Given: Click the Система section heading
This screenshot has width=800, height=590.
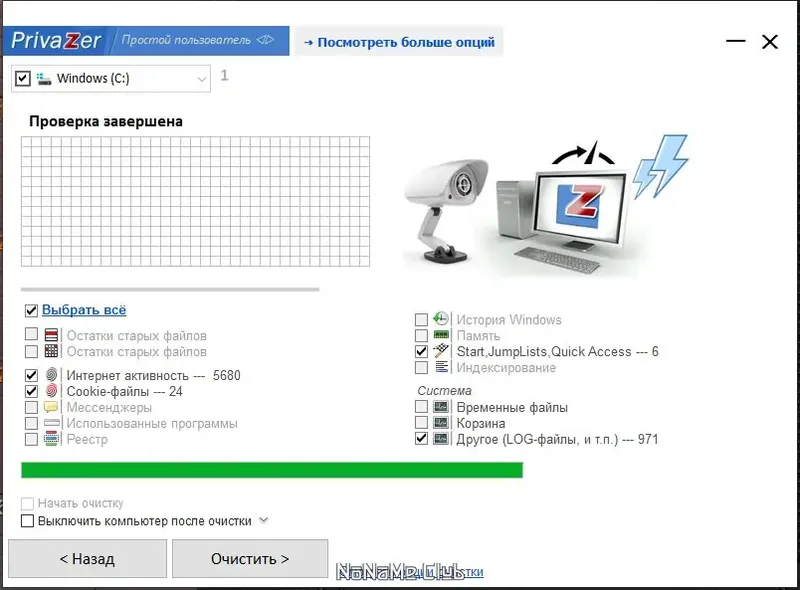Looking at the screenshot, I should click(444, 390).
